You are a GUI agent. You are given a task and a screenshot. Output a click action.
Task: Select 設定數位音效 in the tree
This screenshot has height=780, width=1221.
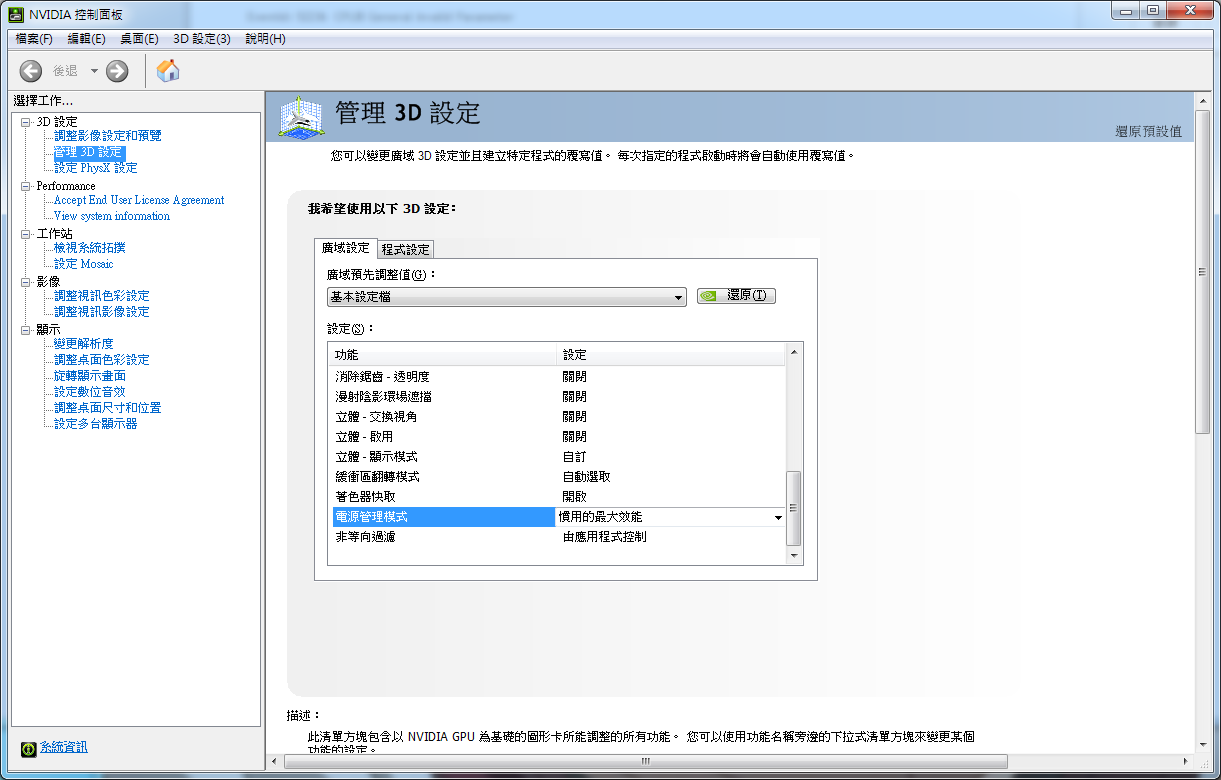point(89,392)
